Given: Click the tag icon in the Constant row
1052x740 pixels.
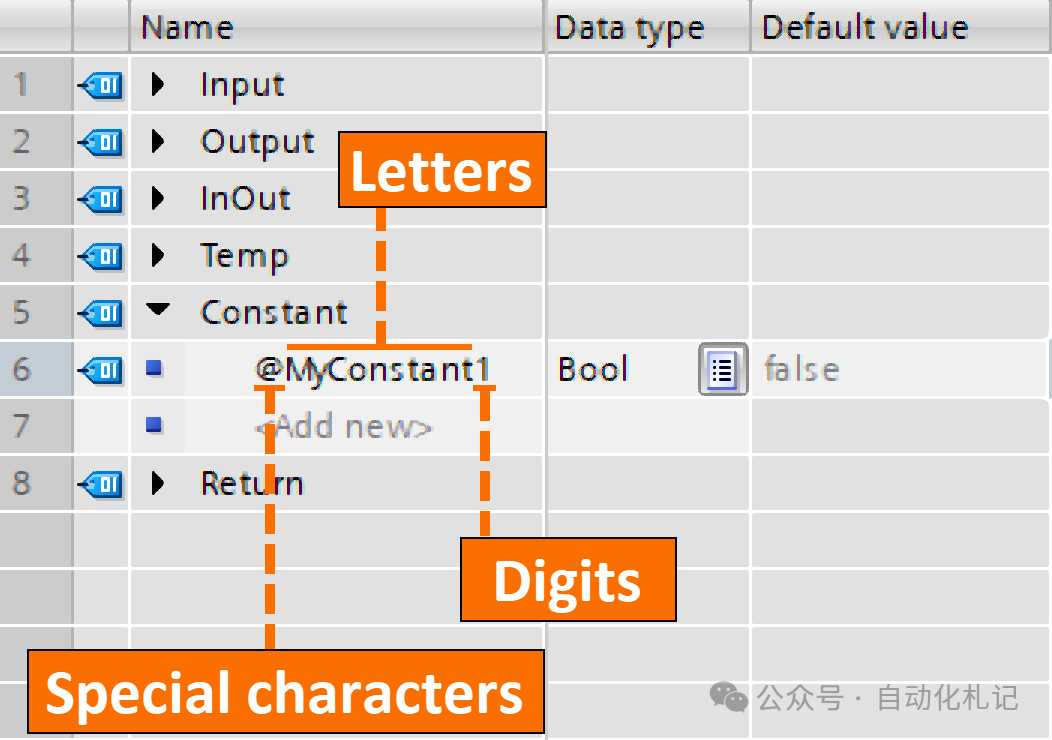Looking at the screenshot, I should pos(101,313).
